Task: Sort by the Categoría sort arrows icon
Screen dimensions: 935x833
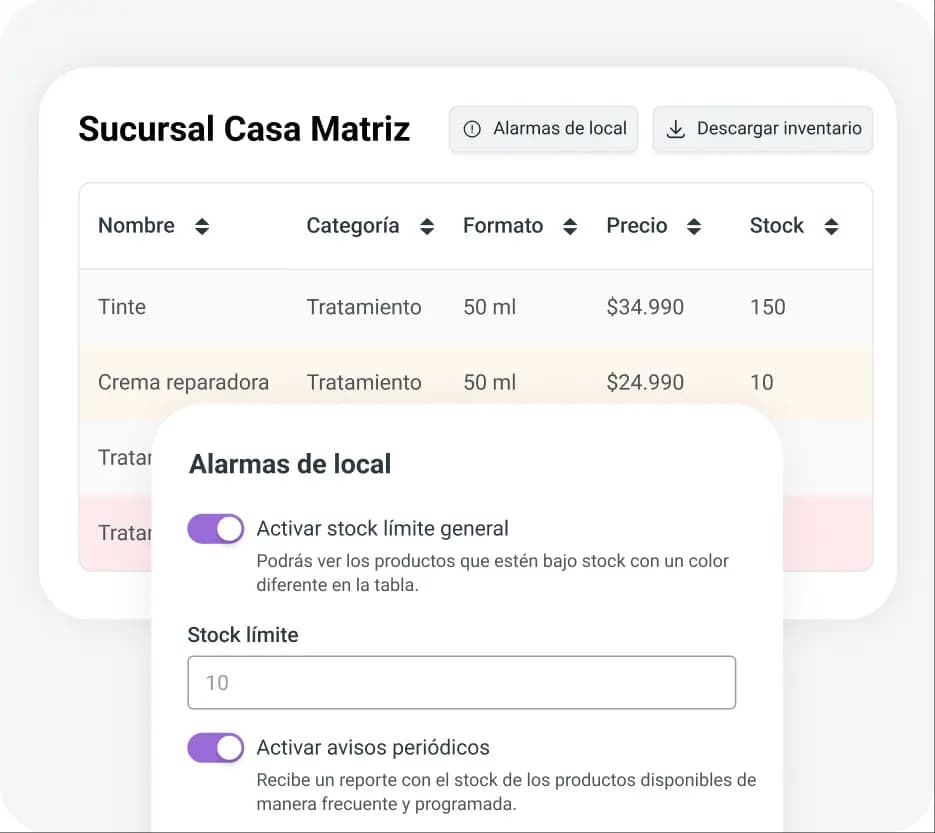Action: 427,226
